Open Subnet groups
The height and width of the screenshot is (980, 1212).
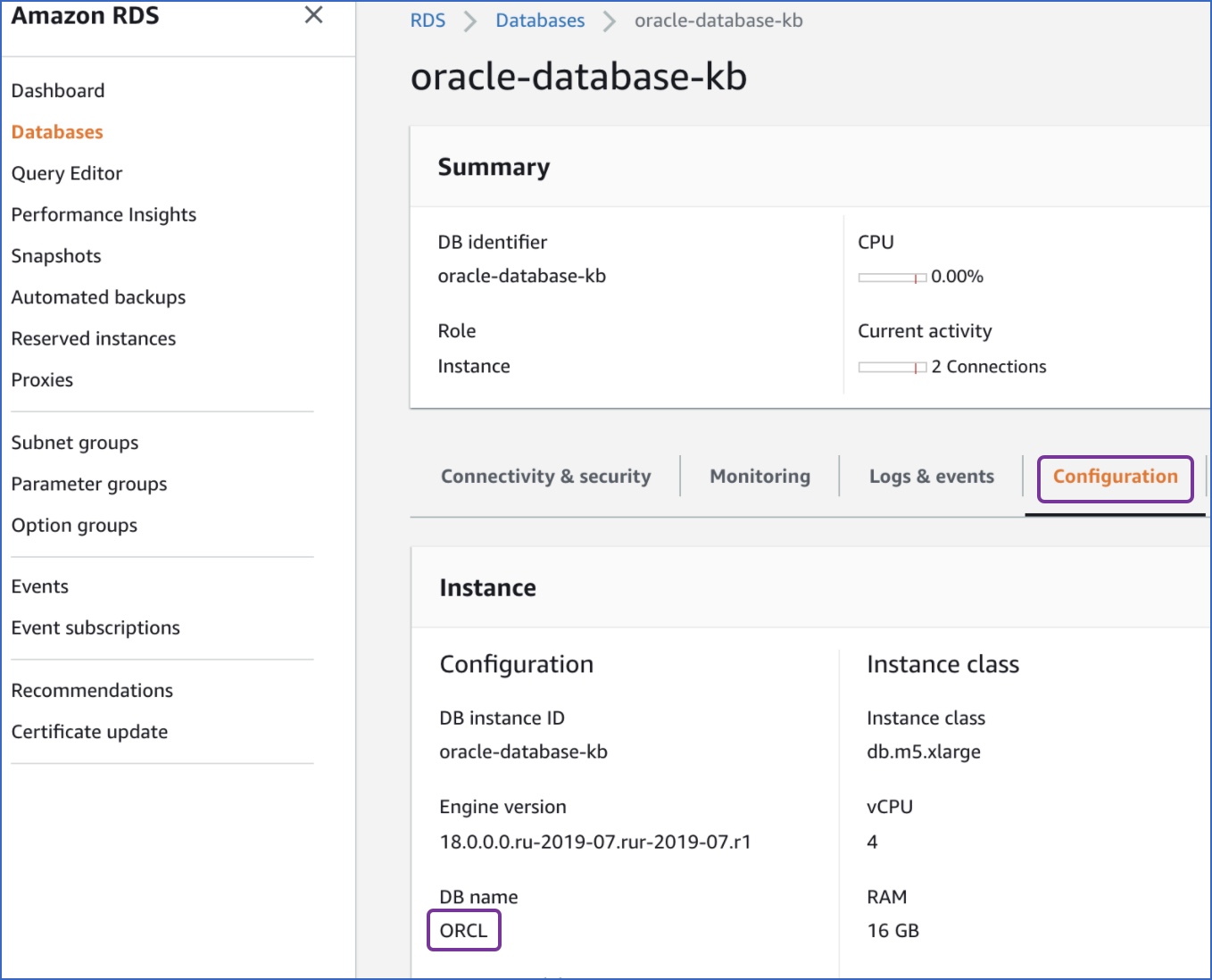point(75,443)
